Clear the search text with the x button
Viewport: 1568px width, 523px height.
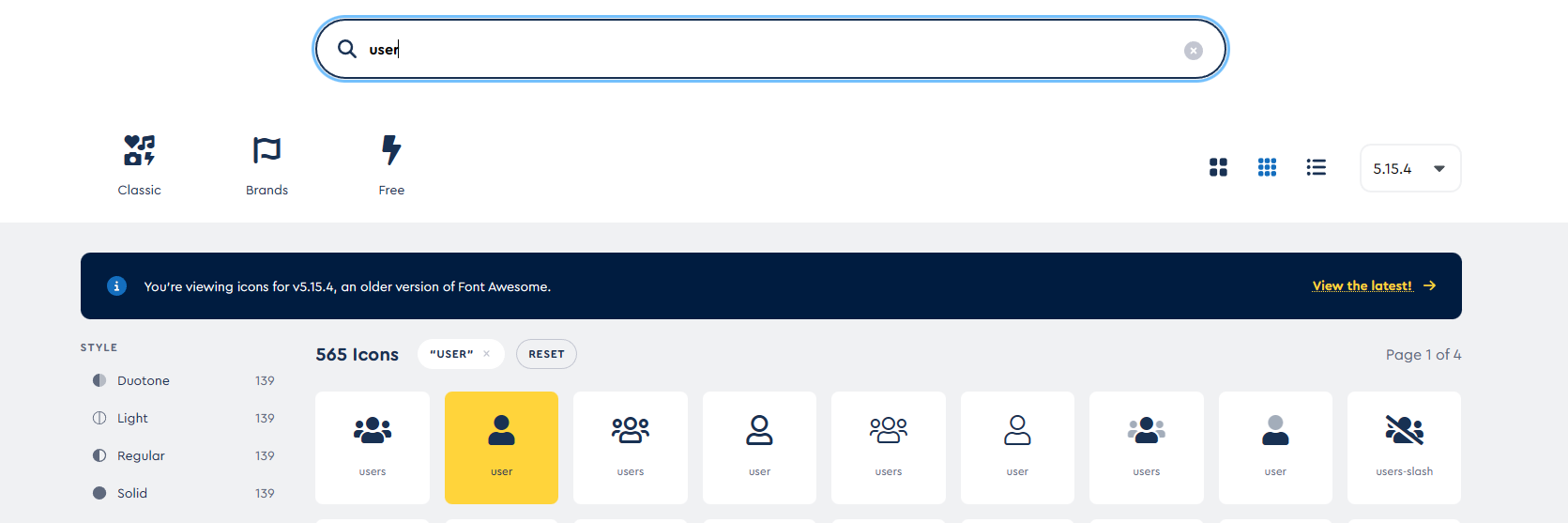1193,51
